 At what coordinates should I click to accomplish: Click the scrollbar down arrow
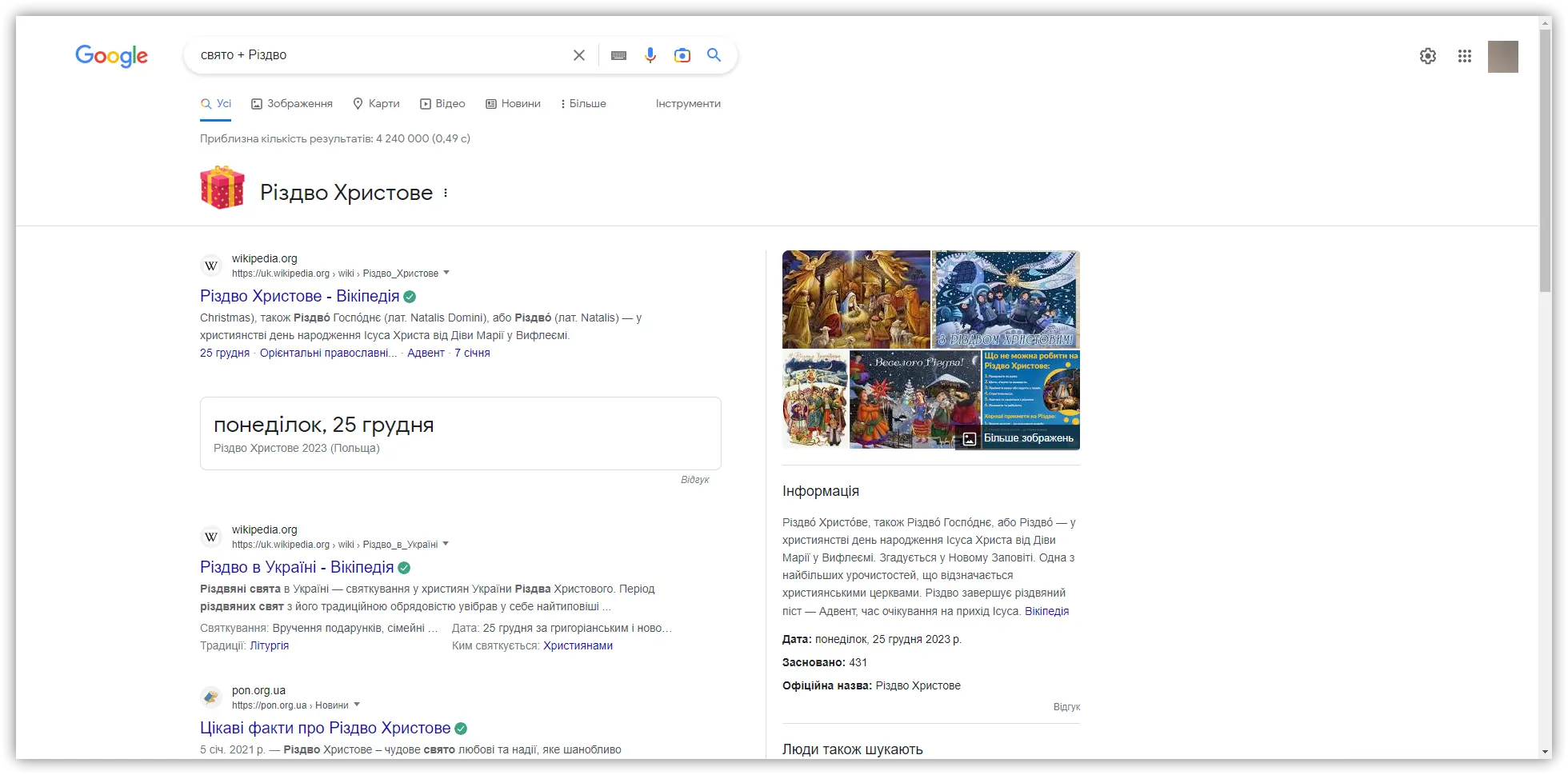click(1546, 752)
